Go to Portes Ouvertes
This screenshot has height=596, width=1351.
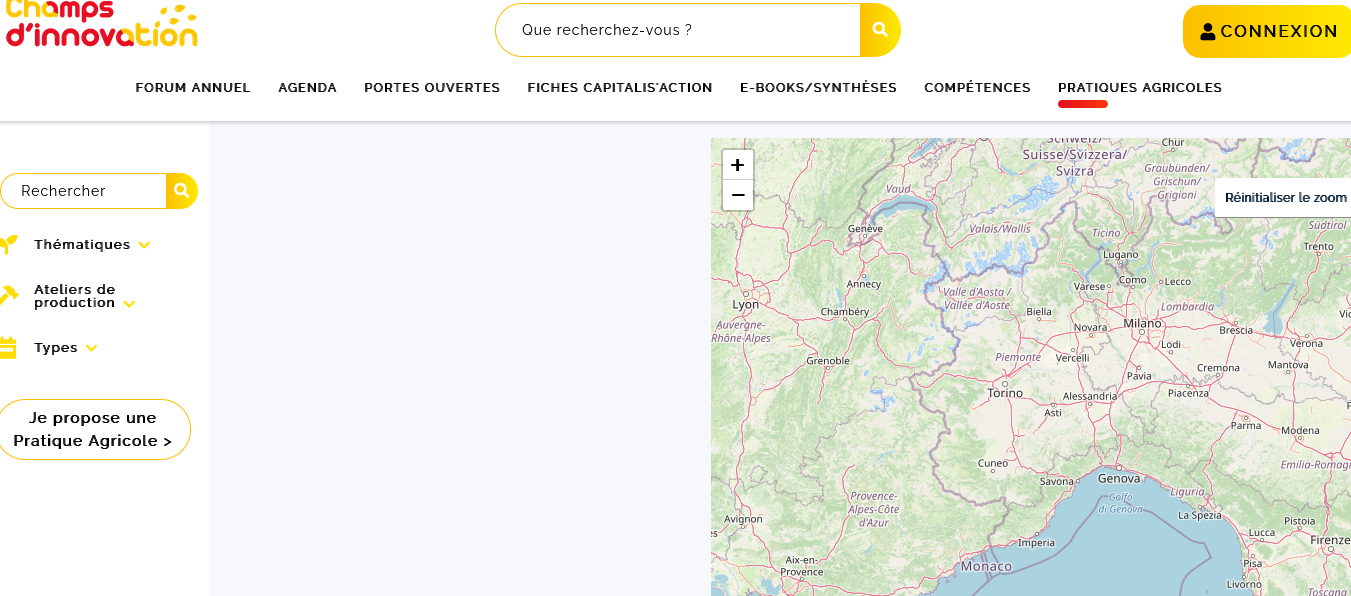[x=432, y=88]
